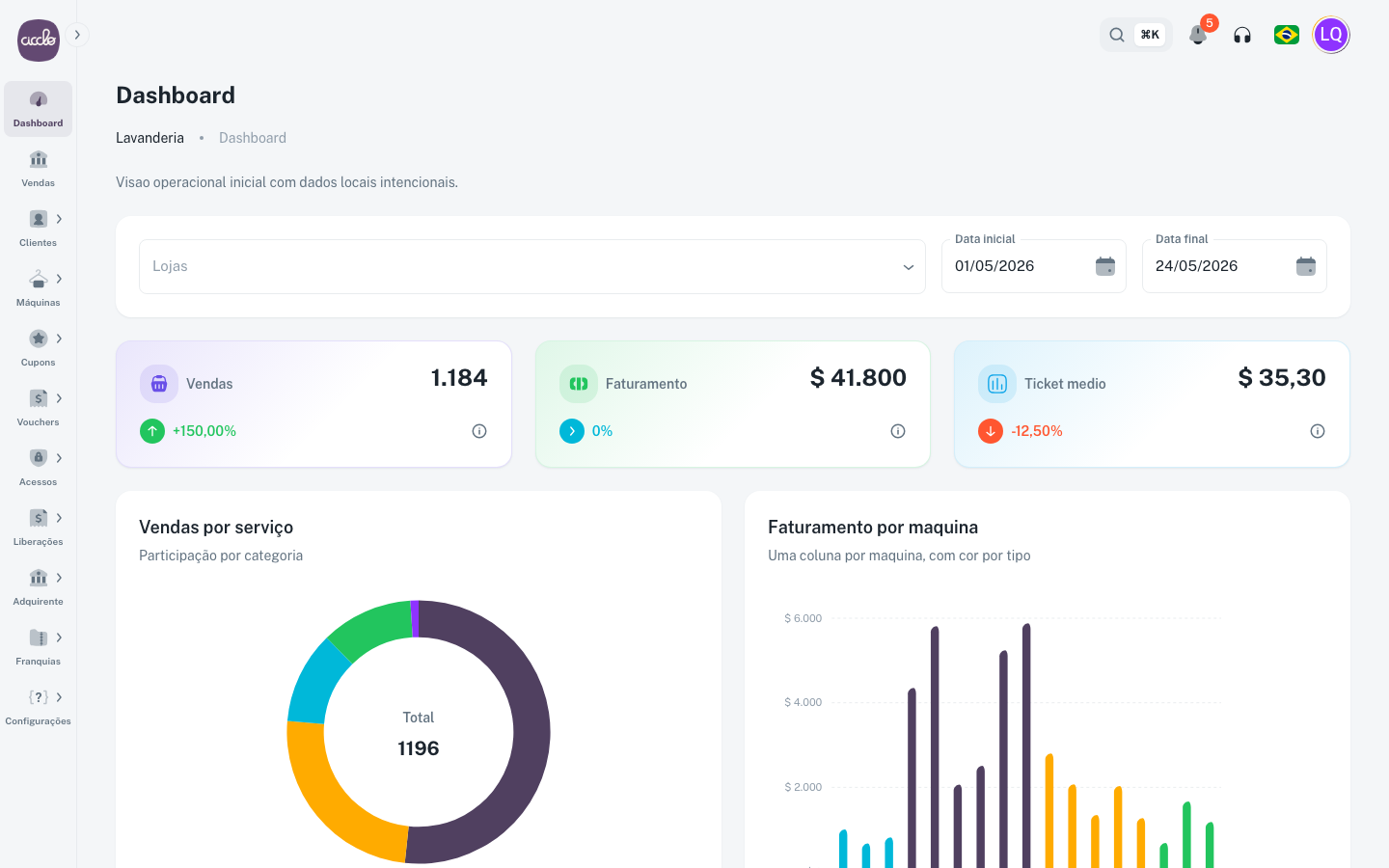Image resolution: width=1389 pixels, height=868 pixels.
Task: Click the Faturamento card money icon
Action: coord(579,384)
